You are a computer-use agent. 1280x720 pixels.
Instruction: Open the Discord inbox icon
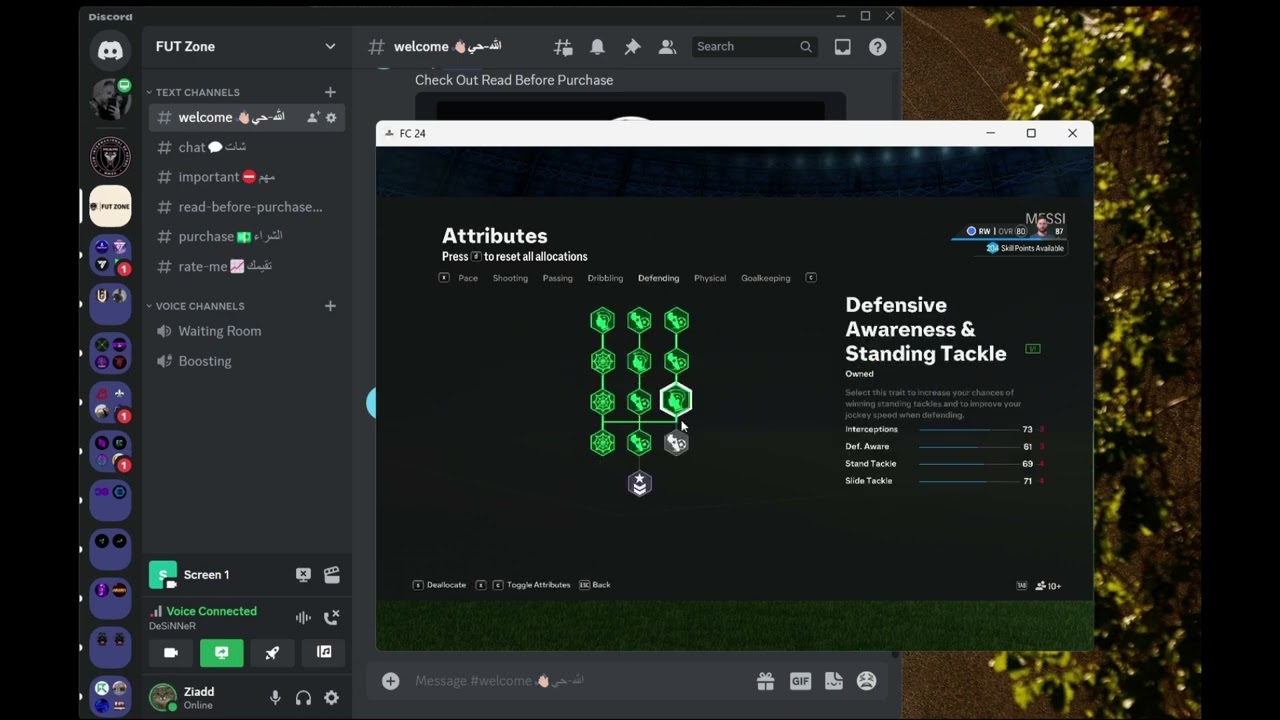pyautogui.click(x=843, y=47)
